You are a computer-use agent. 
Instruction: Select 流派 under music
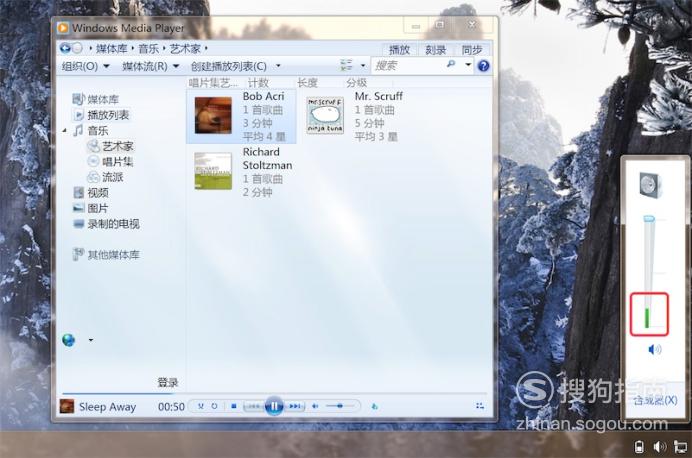[105, 177]
